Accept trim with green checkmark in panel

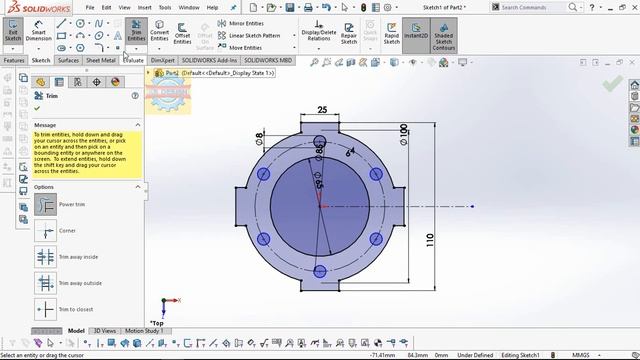(37, 109)
